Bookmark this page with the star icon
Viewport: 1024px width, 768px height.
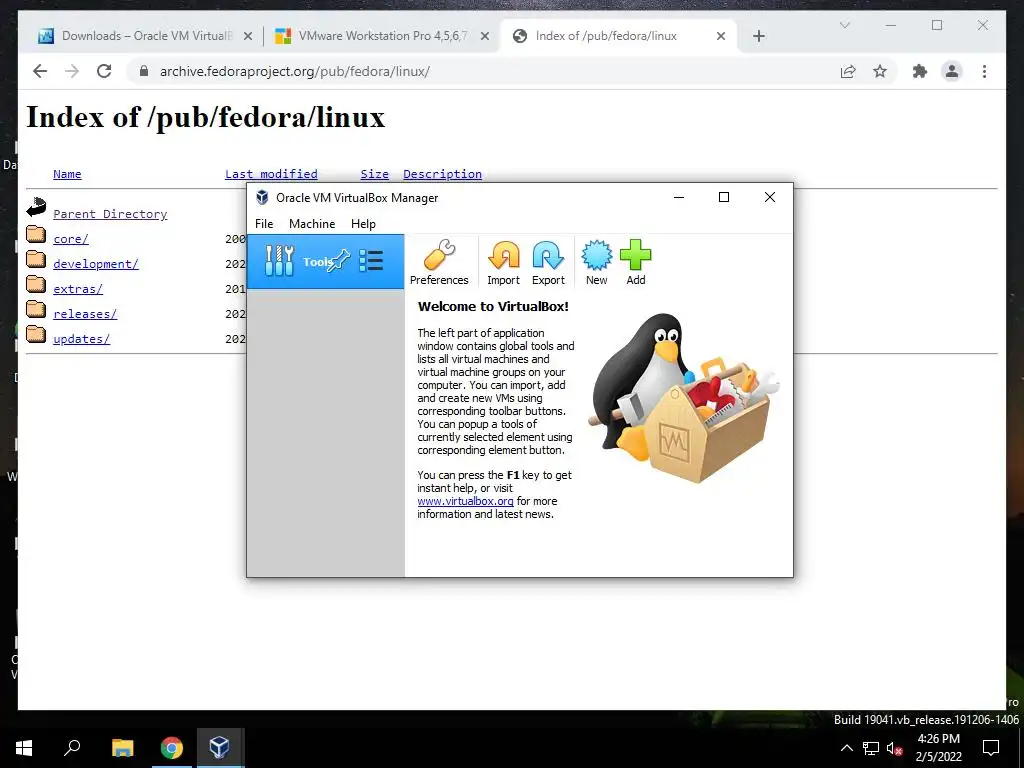[x=880, y=71]
